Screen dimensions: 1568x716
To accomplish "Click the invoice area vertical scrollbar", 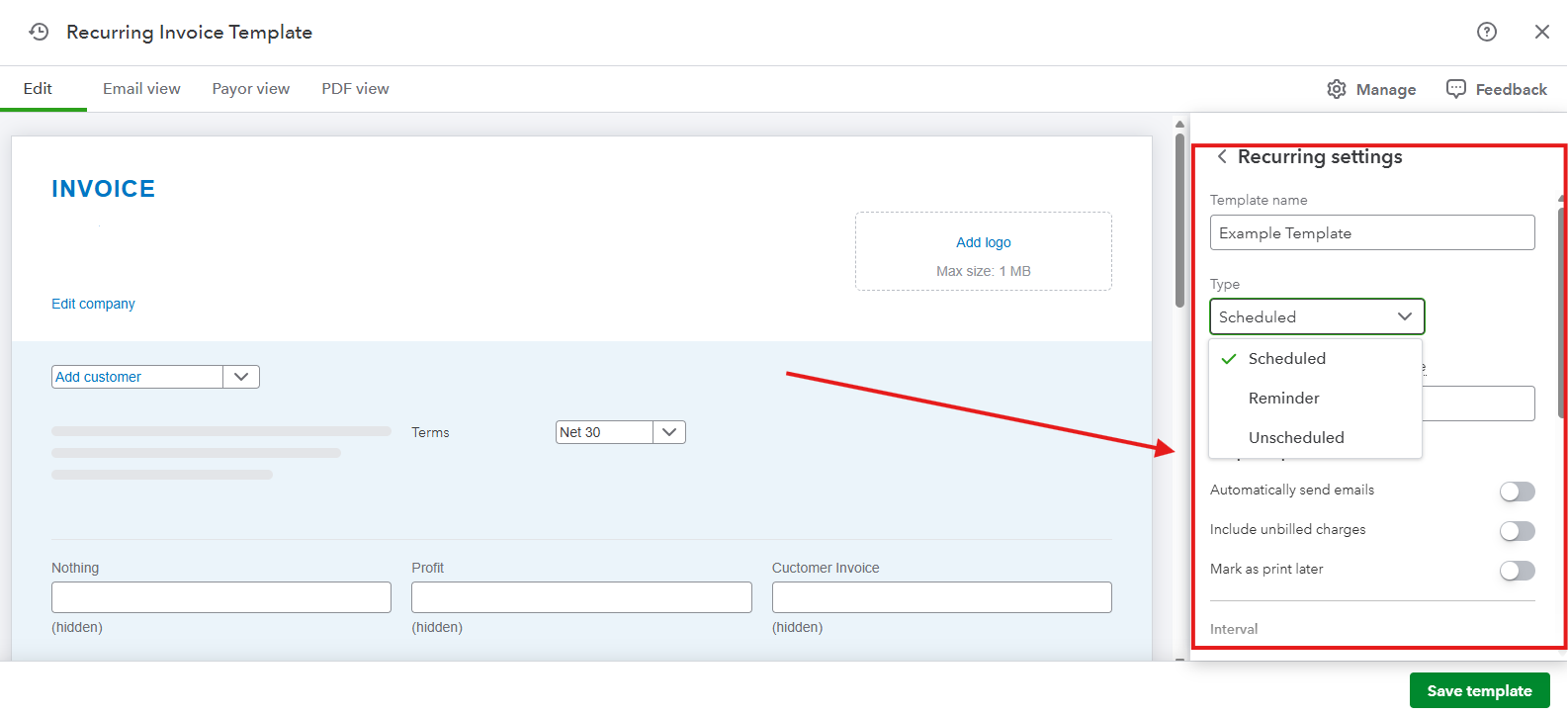I will click(x=1179, y=222).
